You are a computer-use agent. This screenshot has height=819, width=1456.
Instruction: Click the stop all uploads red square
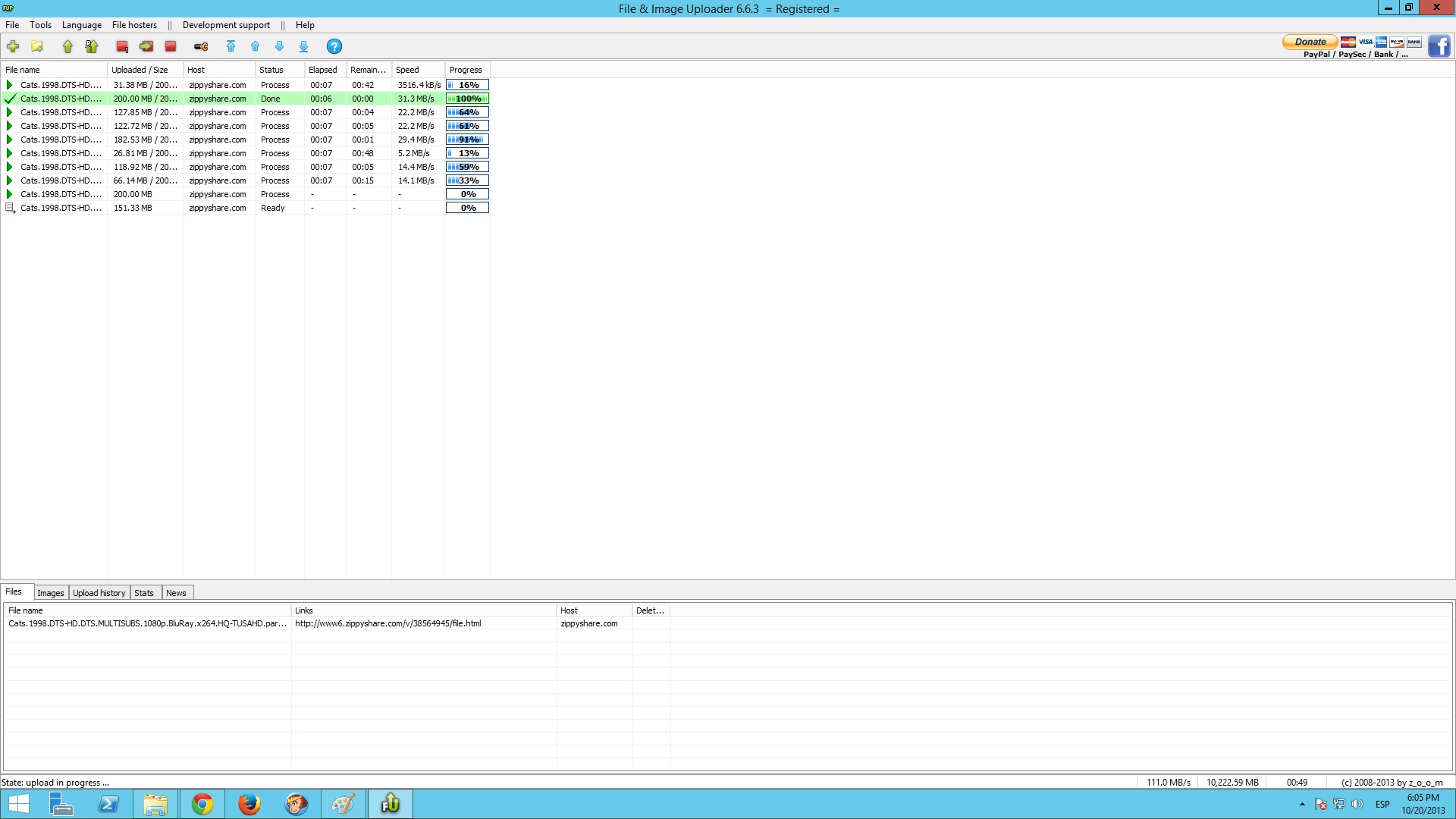coord(171,47)
